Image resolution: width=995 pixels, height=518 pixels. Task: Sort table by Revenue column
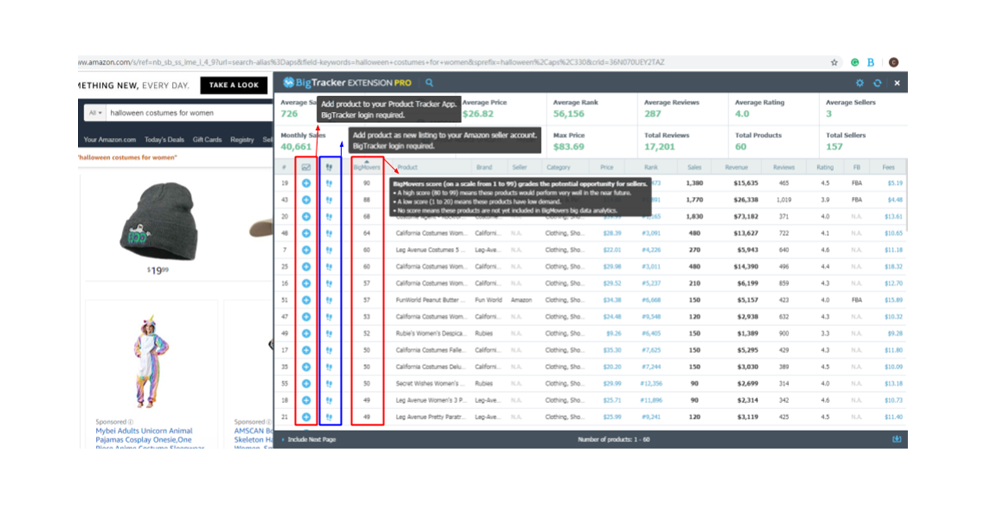736,168
